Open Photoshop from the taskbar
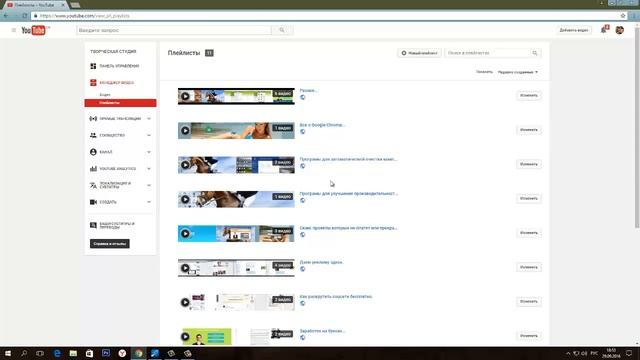640x360 pixels. click(106, 353)
